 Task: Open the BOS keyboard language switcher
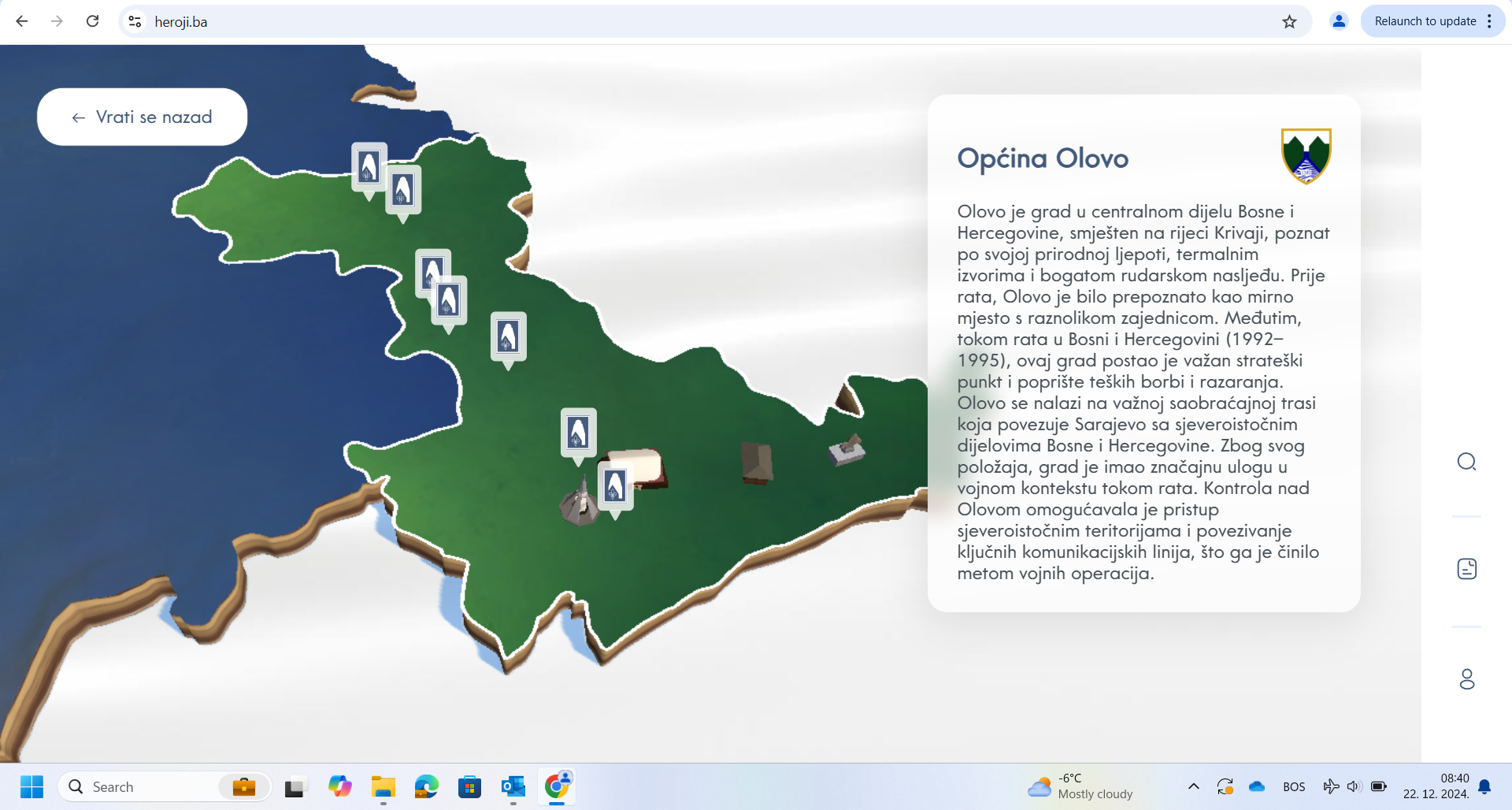pos(1294,786)
